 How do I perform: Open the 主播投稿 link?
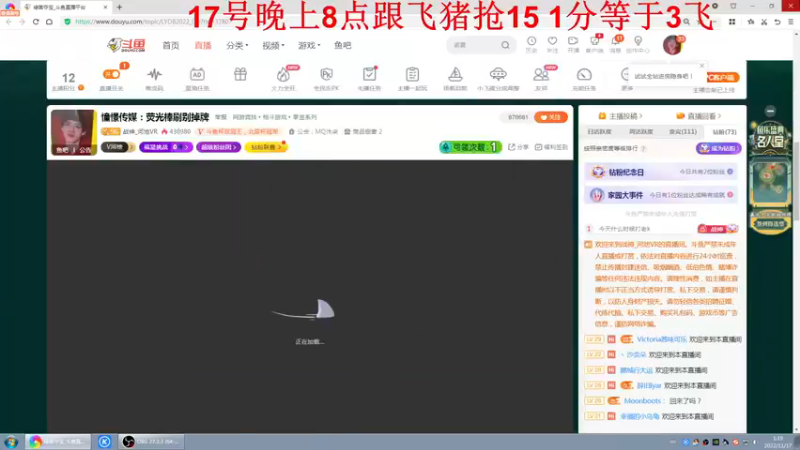point(620,116)
